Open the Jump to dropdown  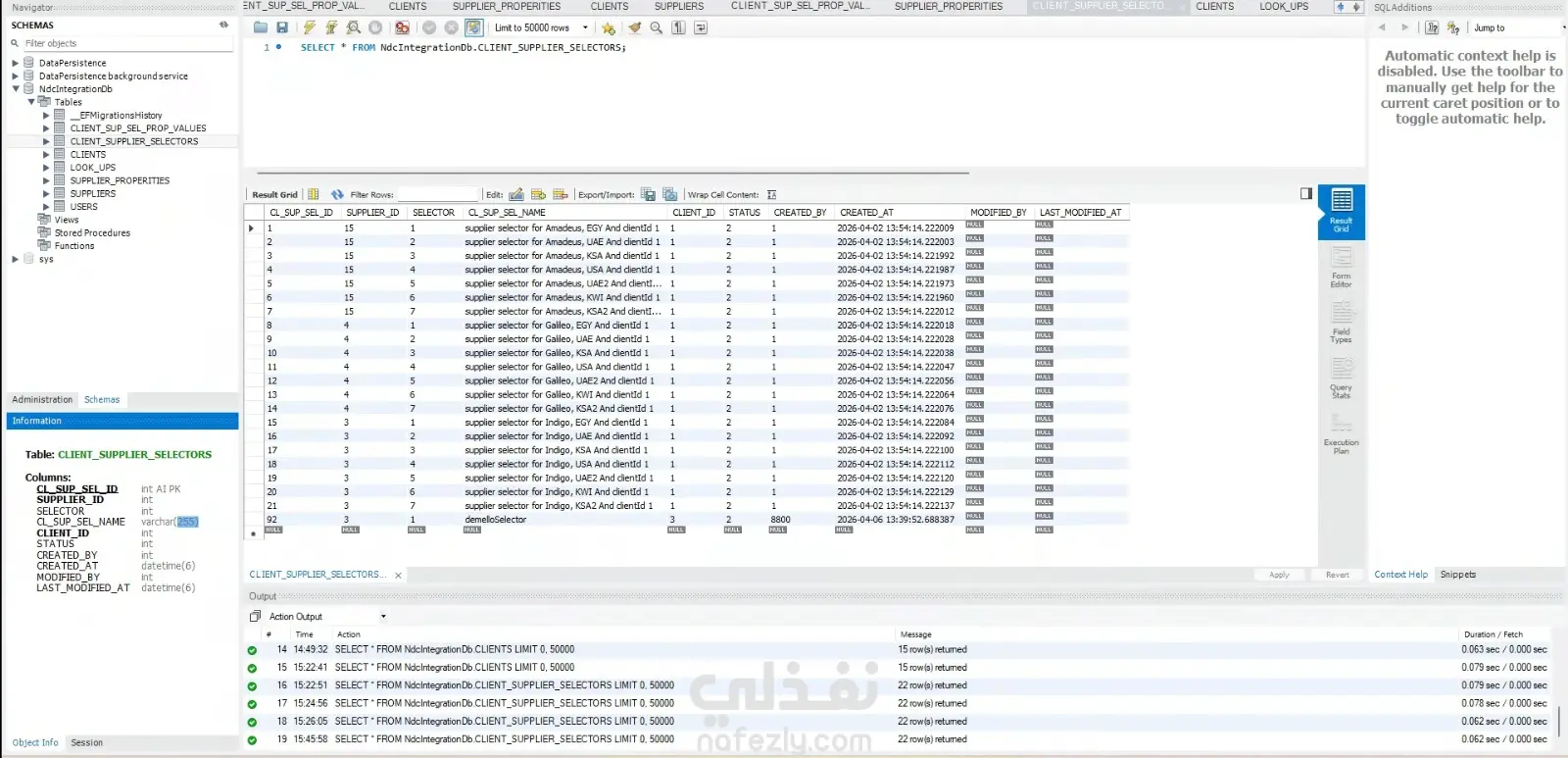pos(1517,27)
